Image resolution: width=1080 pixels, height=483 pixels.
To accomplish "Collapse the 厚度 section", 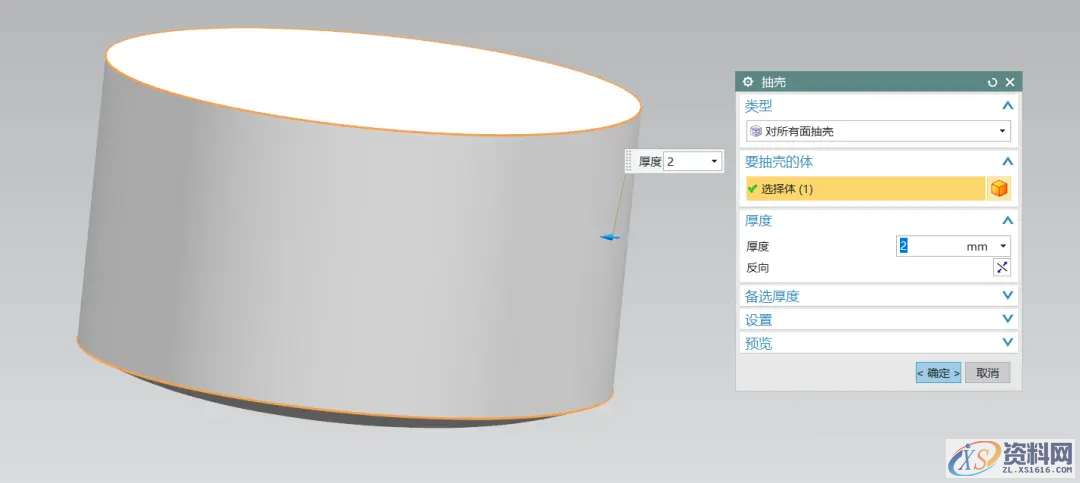I will [x=1007, y=220].
